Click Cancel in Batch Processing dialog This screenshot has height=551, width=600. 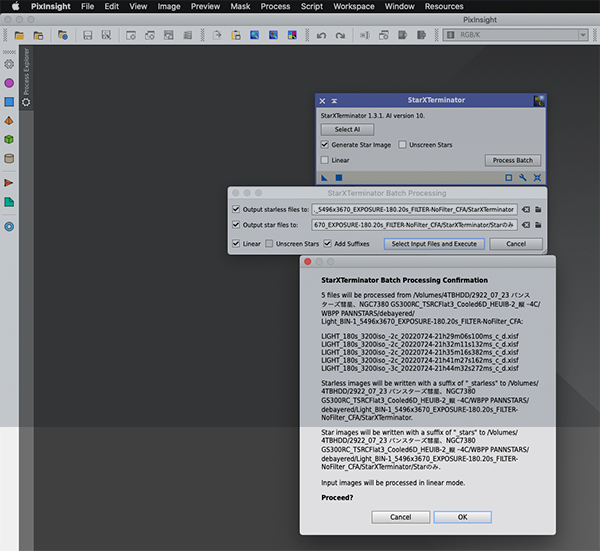pos(516,244)
